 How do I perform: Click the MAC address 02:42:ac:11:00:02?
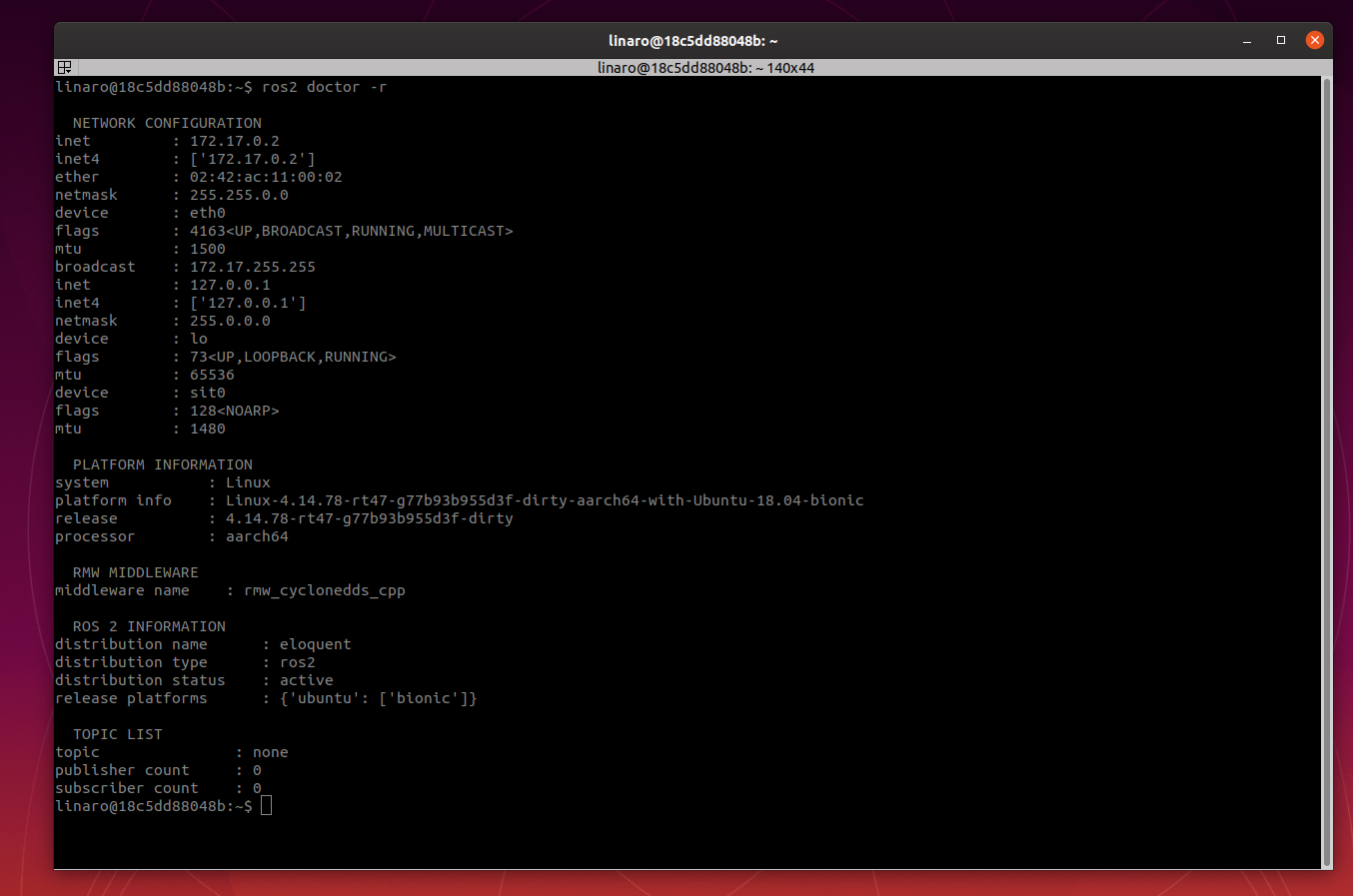pyautogui.click(x=266, y=177)
